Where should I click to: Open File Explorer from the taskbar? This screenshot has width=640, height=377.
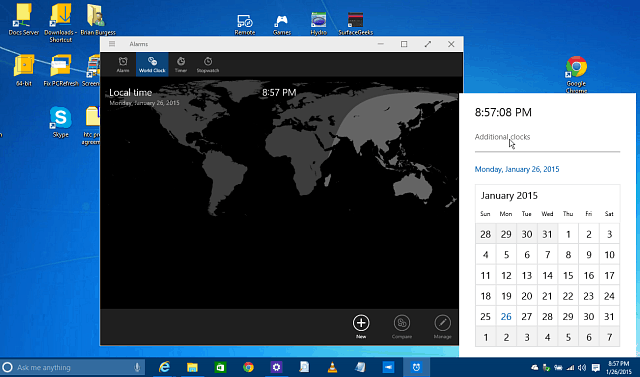(x=192, y=368)
